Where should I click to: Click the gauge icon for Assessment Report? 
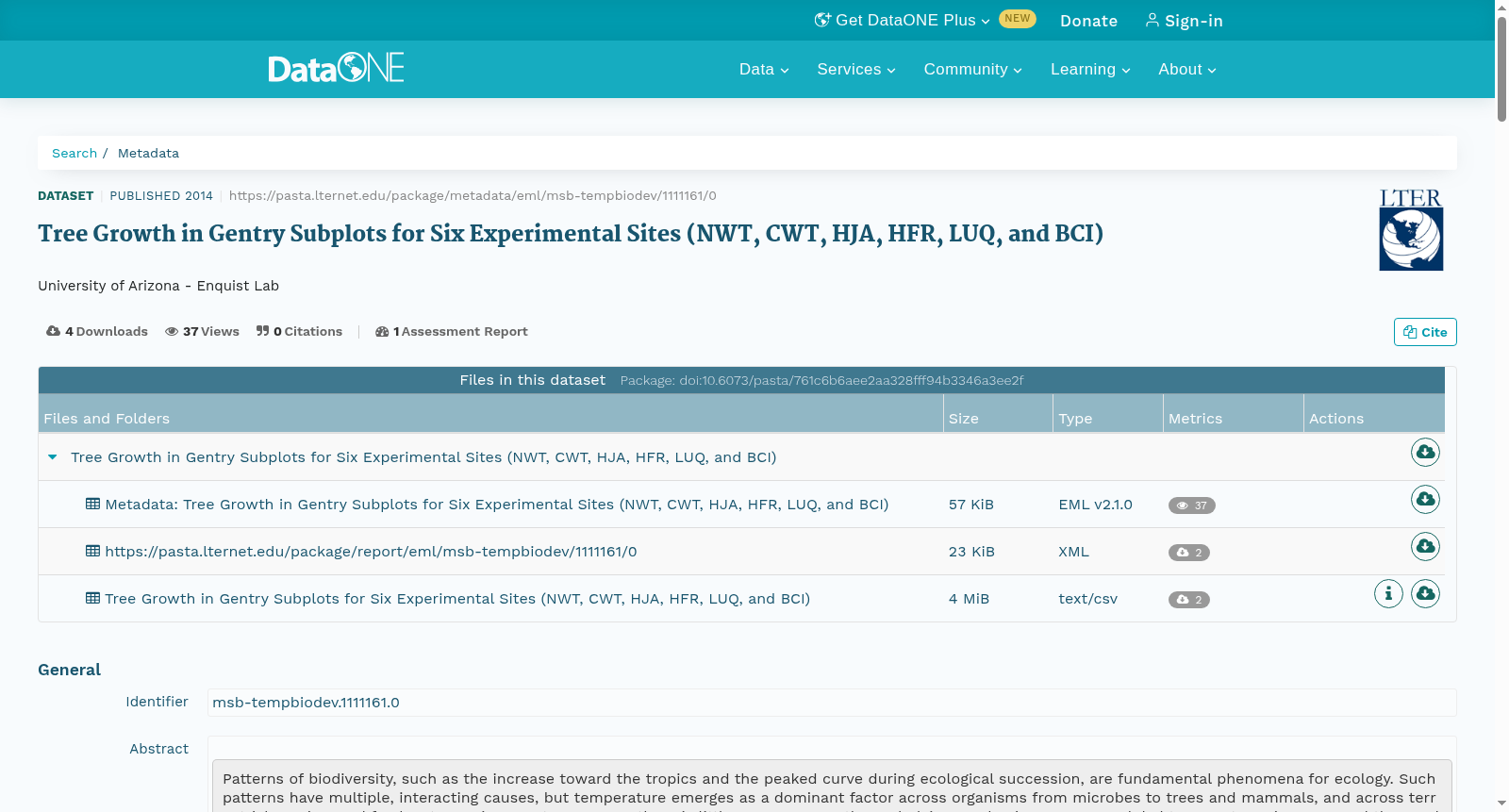point(382,332)
